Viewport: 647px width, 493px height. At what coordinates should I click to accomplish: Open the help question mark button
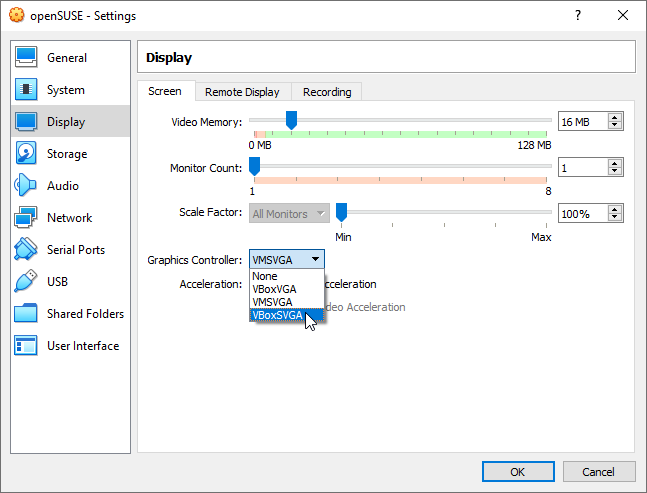point(578,16)
